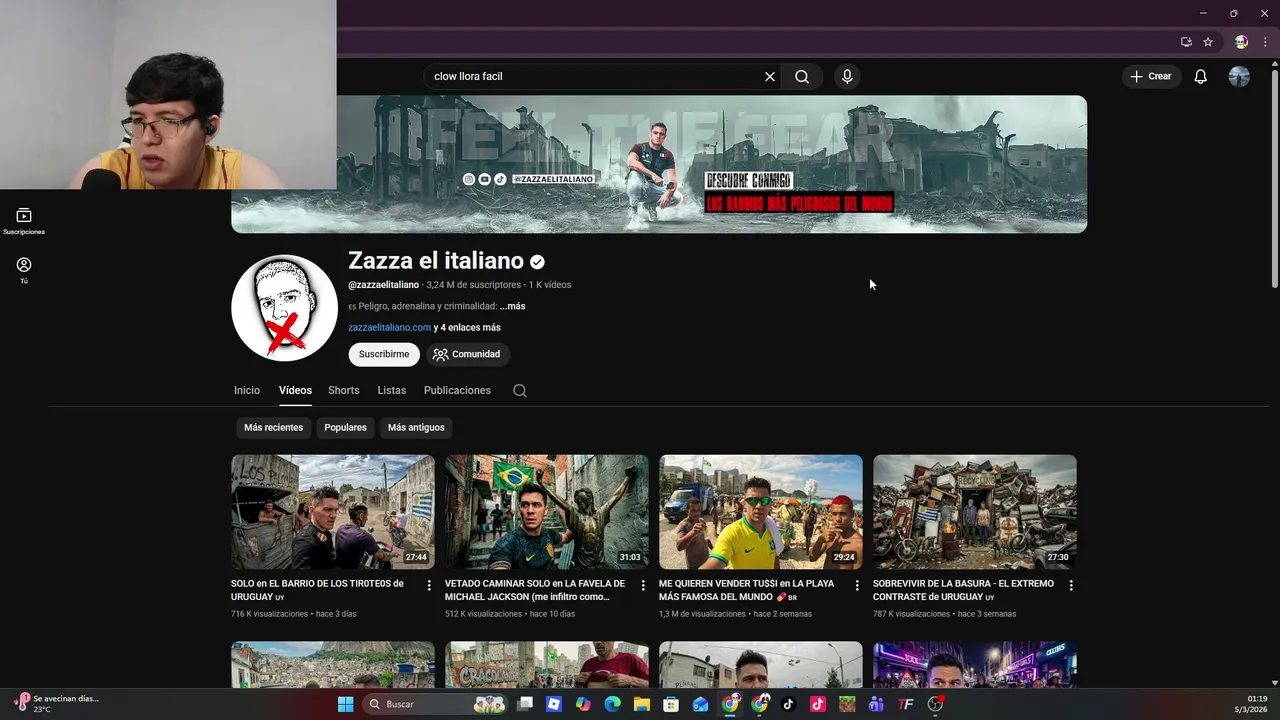Image resolution: width=1280 pixels, height=720 pixels.
Task: Filter videos by Más antiguos
Action: 416,427
